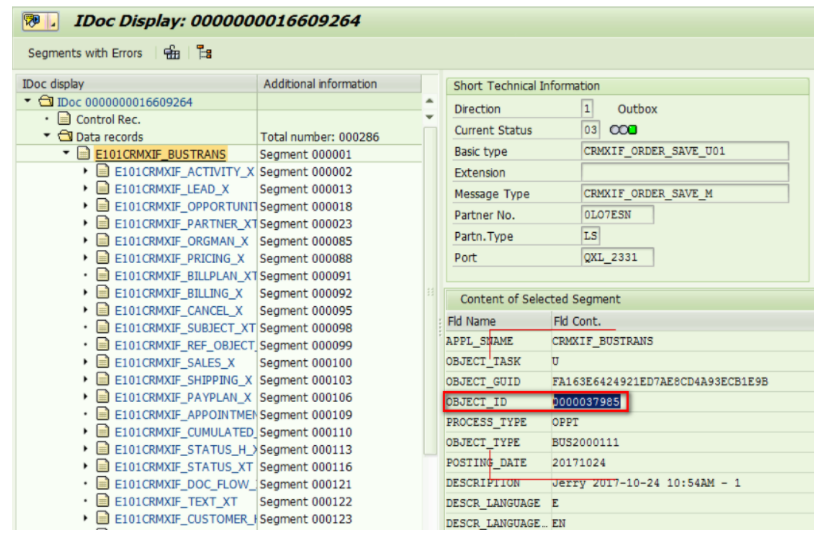The width and height of the screenshot is (822, 553).
Task: Collapse the IDoc 0000000016609264 root node
Action: (27, 101)
